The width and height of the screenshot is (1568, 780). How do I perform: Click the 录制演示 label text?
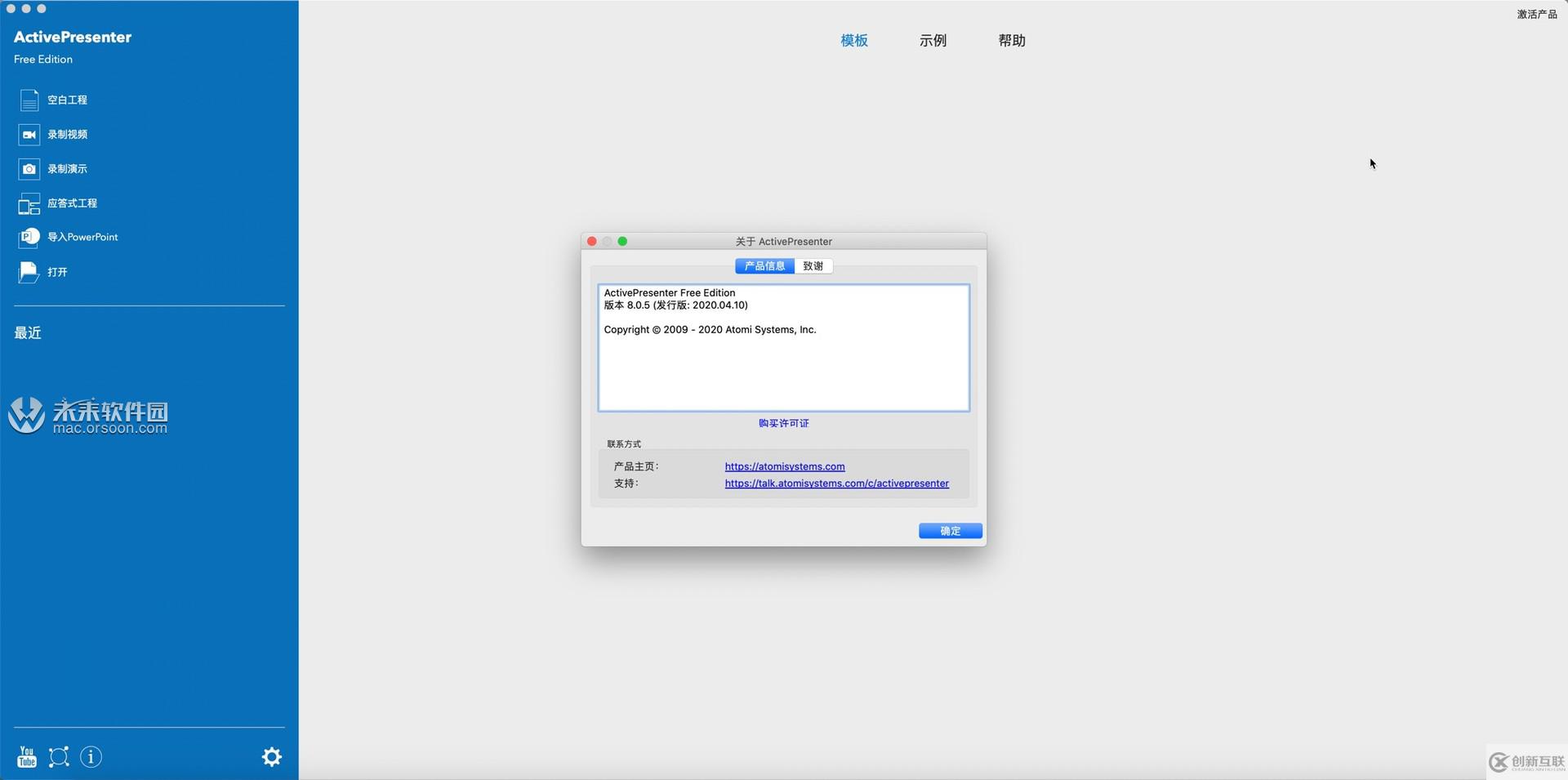(x=67, y=169)
